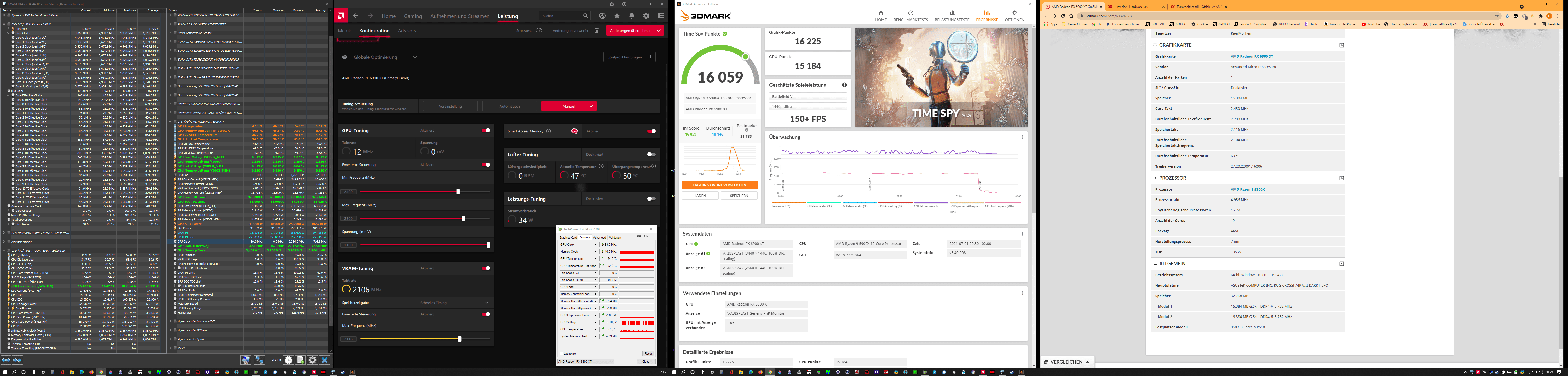The width and height of the screenshot is (1568, 376).
Task: Click the bug report icon in Radeon Software
Action: 612,4
